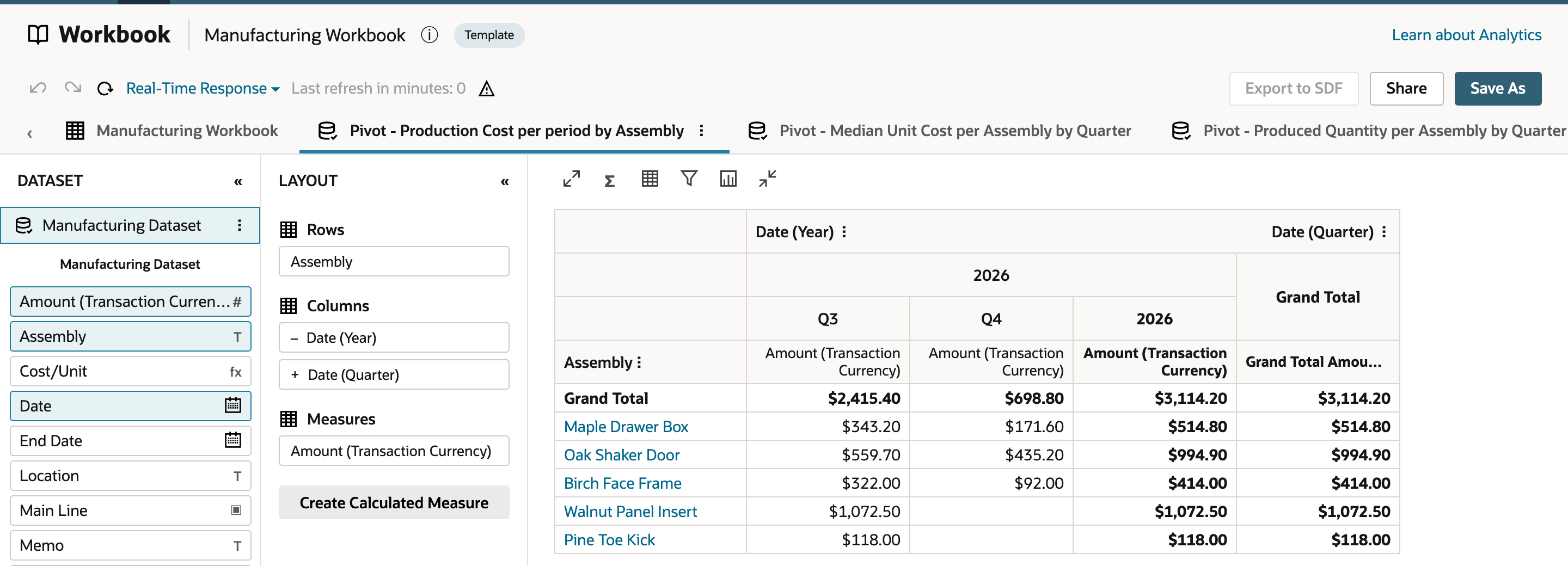This screenshot has height=566, width=1568.
Task: Open Pivot - Median Unit Cost tab
Action: tap(939, 131)
